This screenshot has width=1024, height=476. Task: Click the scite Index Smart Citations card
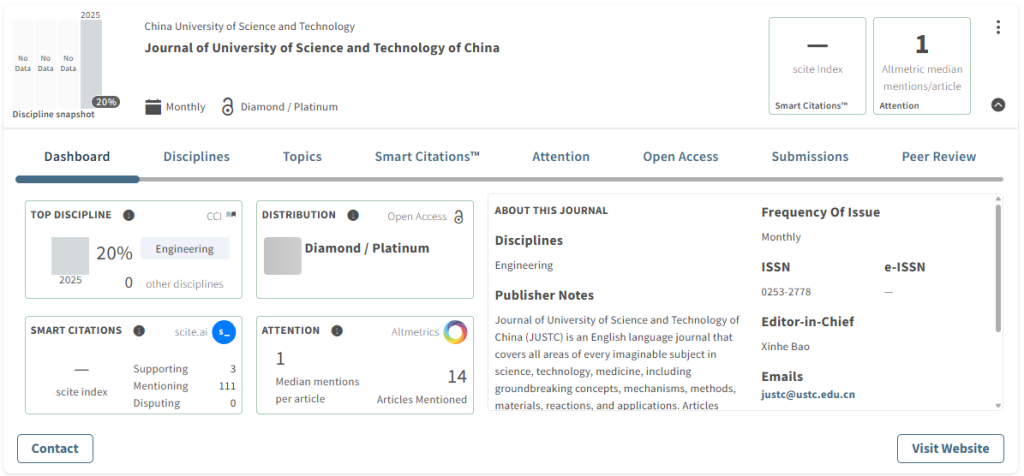click(x=817, y=66)
